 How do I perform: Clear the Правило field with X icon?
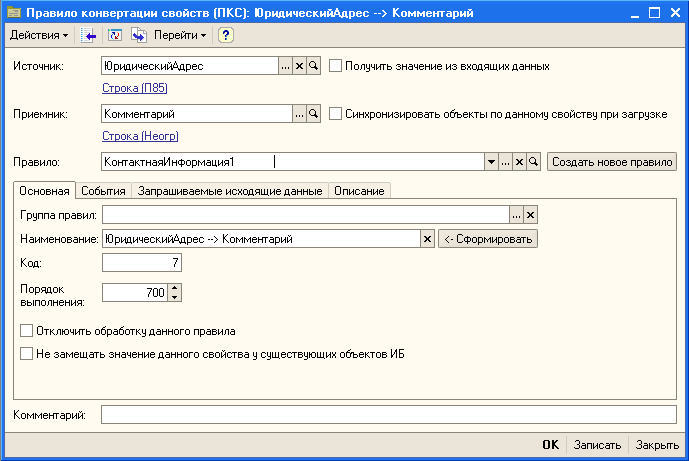(x=519, y=162)
